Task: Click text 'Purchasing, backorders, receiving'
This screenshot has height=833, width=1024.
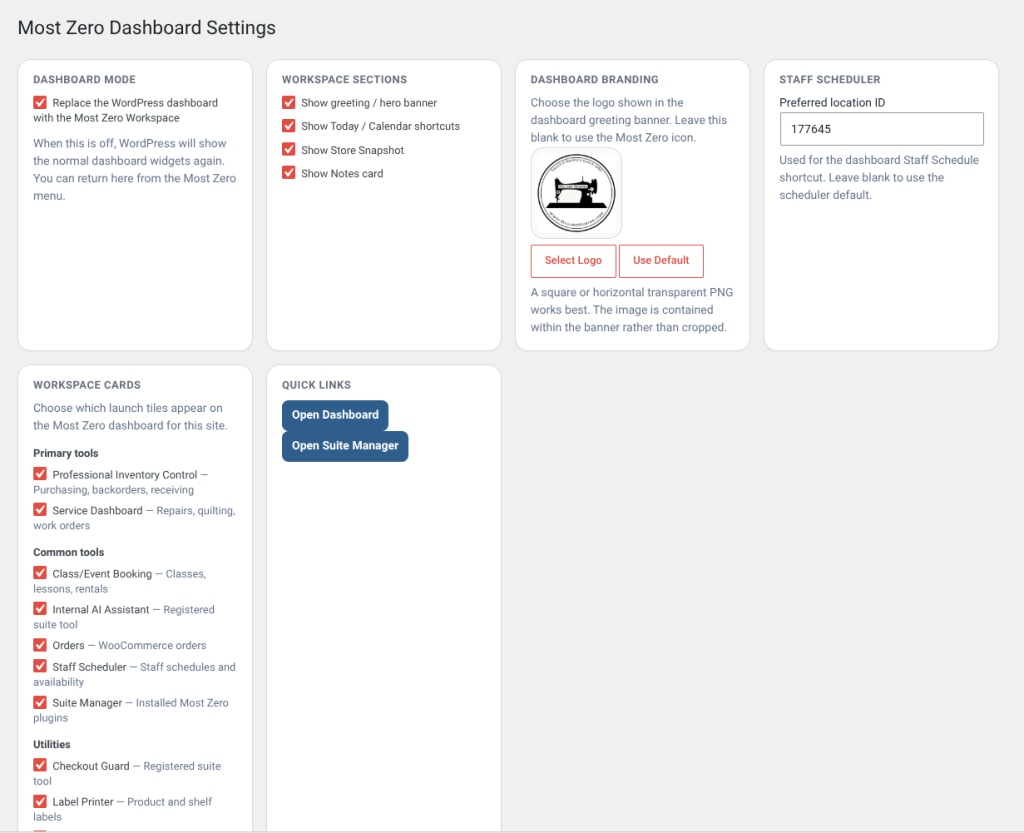Action: [114, 490]
